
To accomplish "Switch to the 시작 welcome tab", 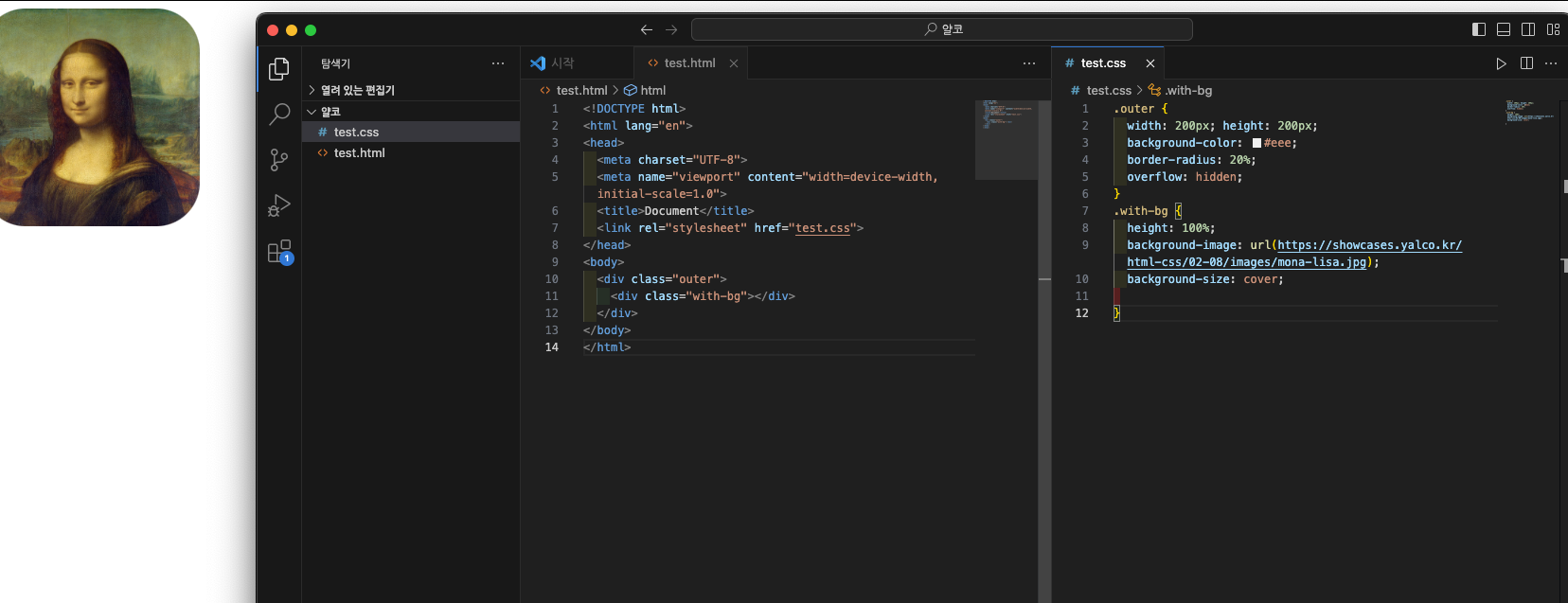I will pyautogui.click(x=578, y=63).
